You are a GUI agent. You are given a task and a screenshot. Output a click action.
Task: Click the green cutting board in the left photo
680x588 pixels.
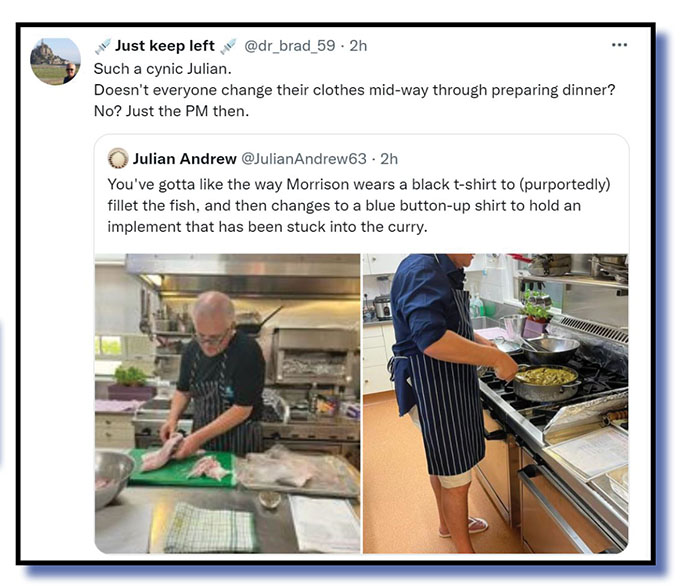(182, 467)
